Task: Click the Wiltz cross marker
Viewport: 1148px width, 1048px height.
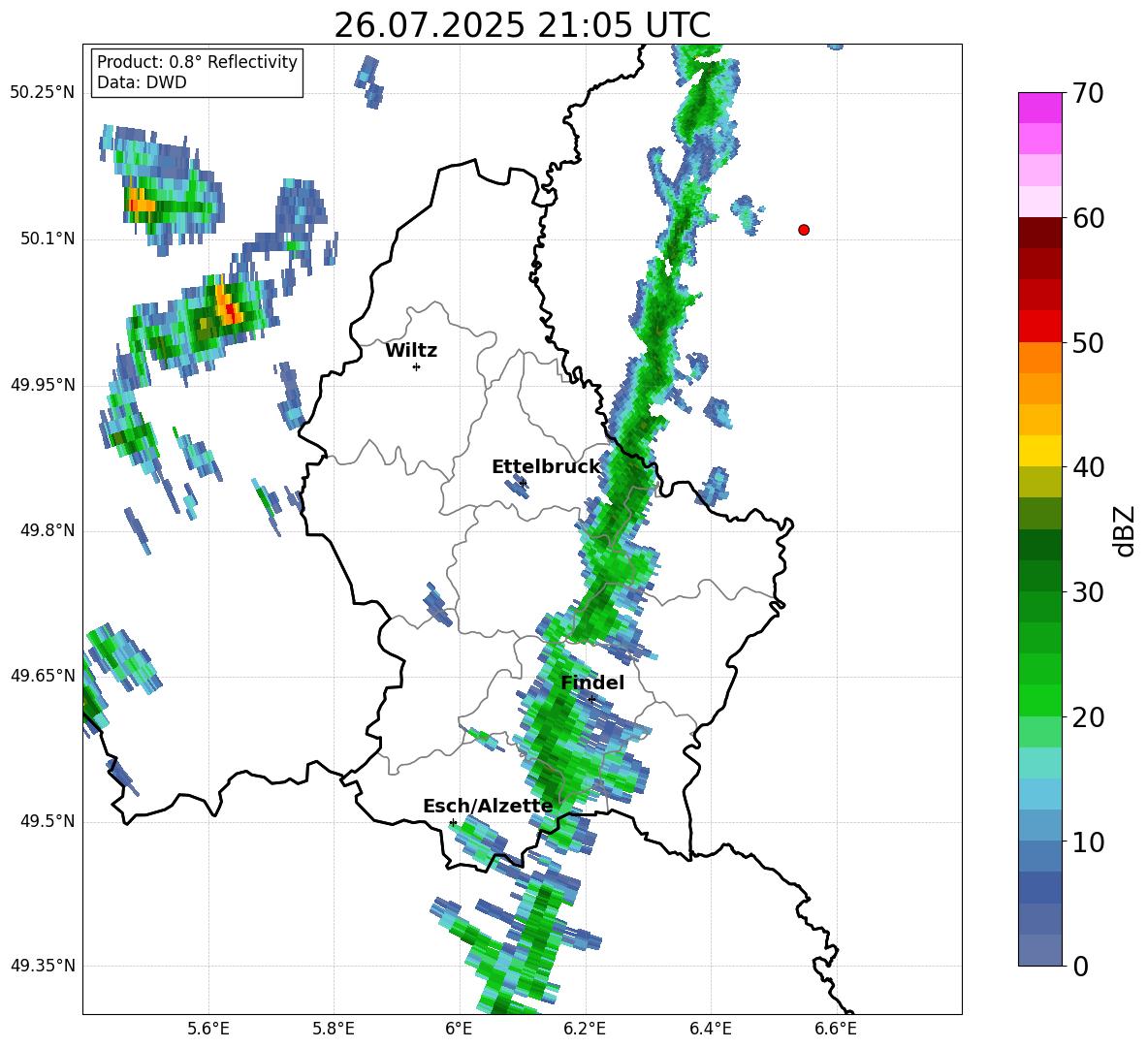Action: pos(417,366)
